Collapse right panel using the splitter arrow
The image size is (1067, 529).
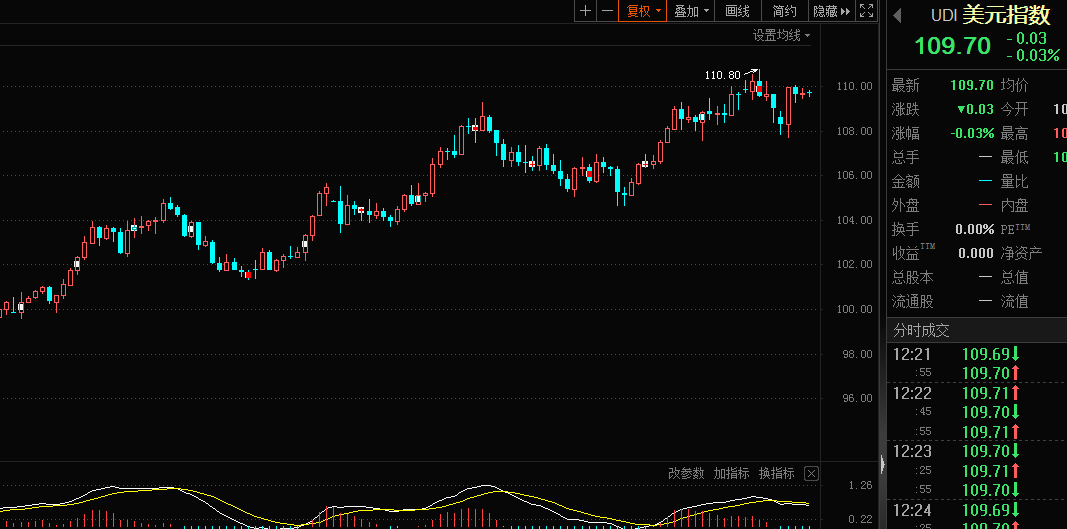pos(882,464)
